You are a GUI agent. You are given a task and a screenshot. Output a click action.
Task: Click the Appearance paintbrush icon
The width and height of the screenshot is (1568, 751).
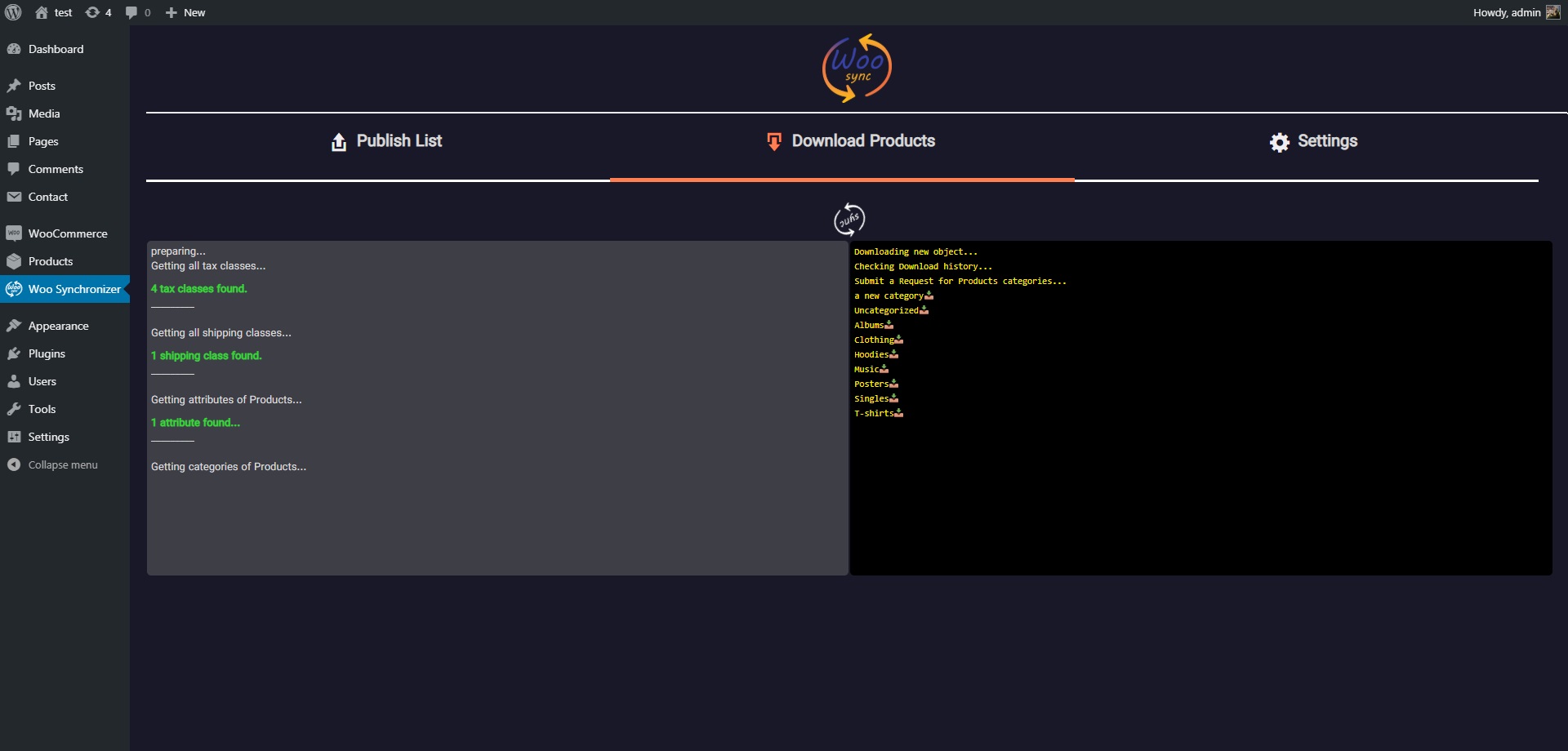[x=14, y=326]
